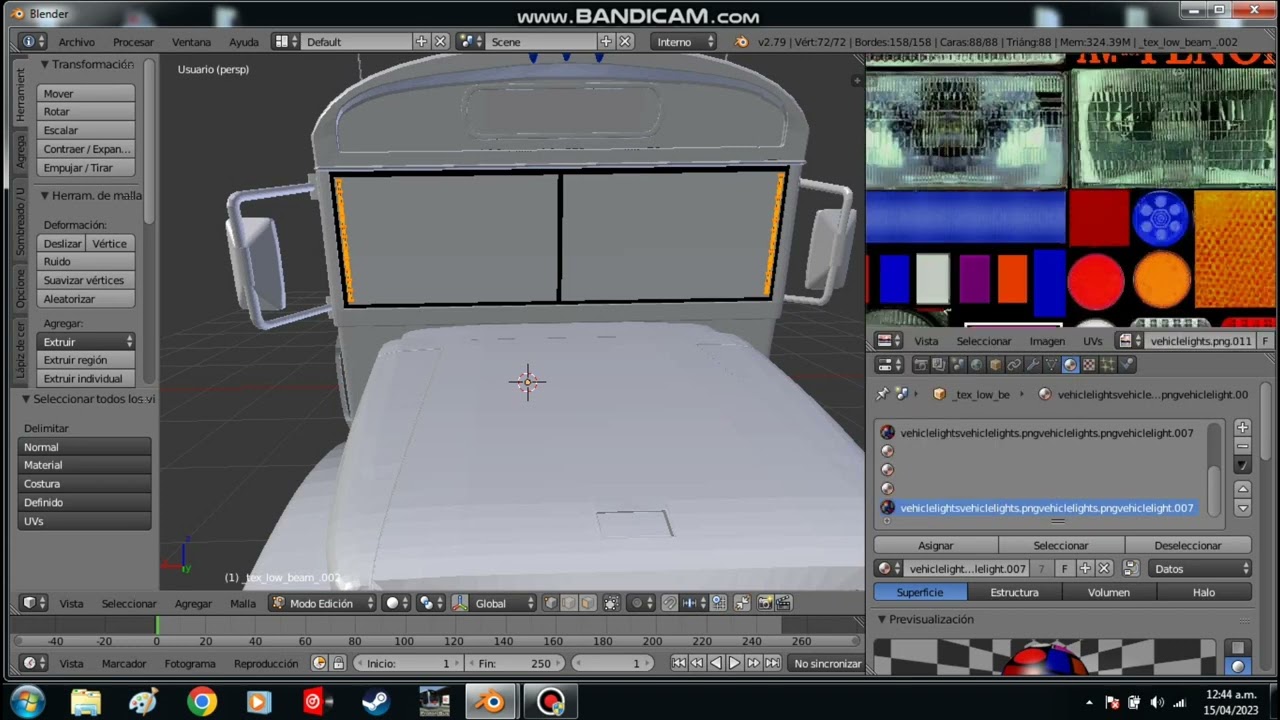Play animation forward in timeline
This screenshot has height=720, width=1280.
(x=734, y=663)
